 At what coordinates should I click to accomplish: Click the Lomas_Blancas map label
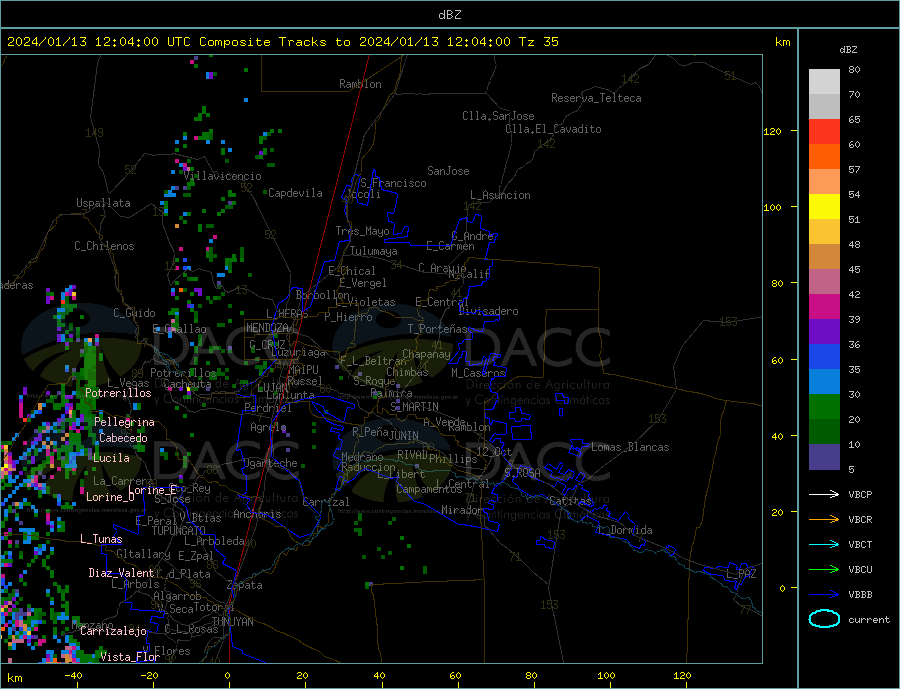point(630,447)
